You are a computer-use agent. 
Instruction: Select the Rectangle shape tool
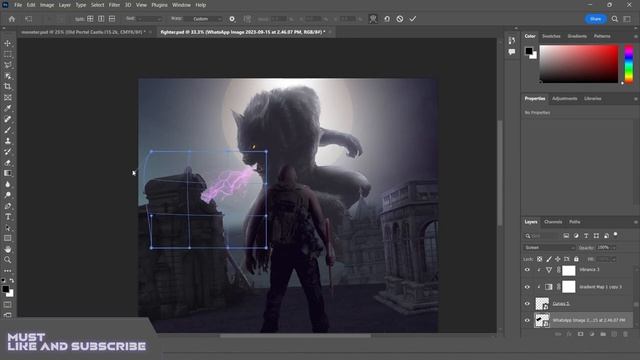tap(7, 238)
